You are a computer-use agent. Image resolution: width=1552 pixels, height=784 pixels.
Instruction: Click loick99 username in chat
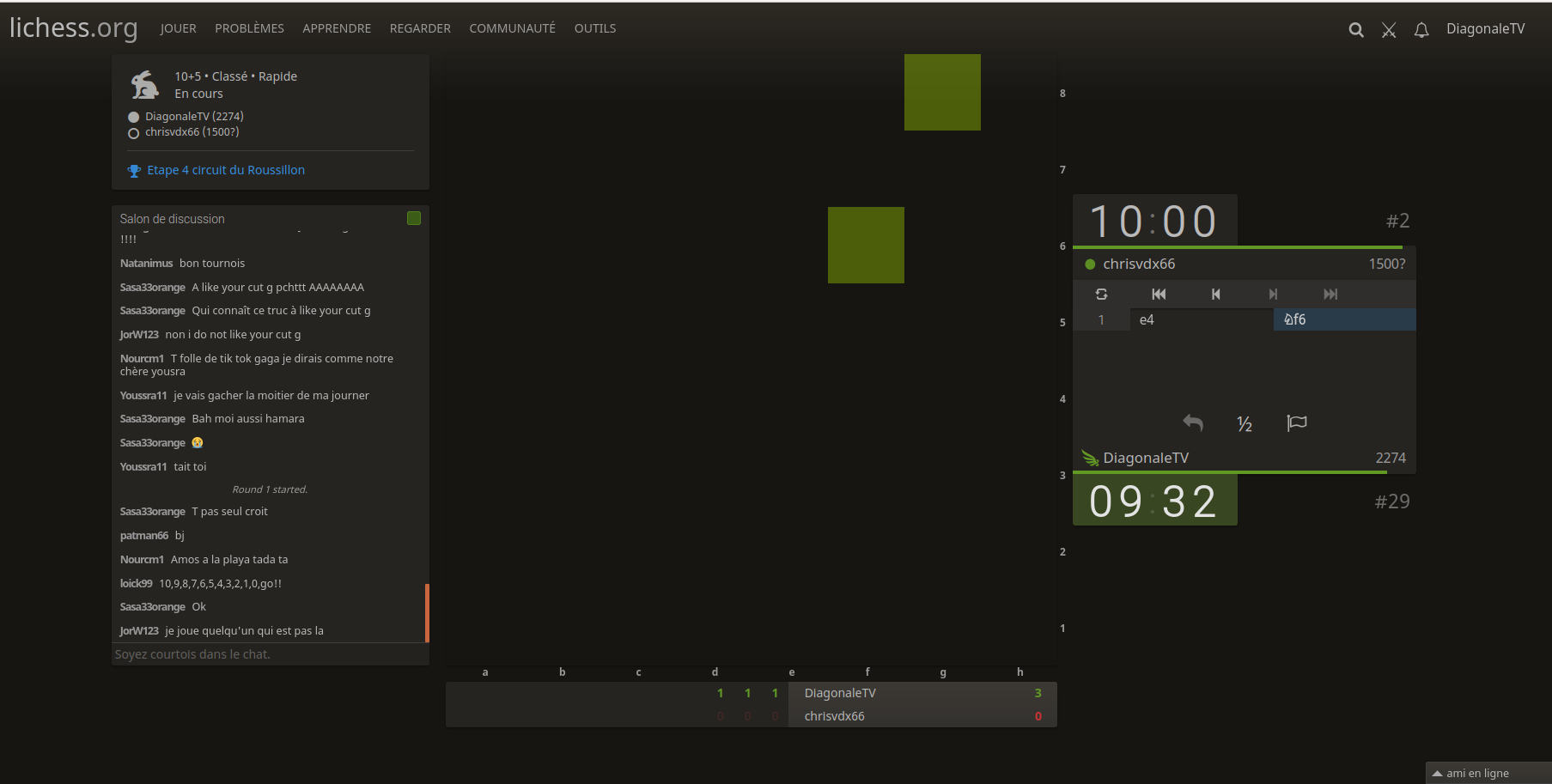click(136, 584)
